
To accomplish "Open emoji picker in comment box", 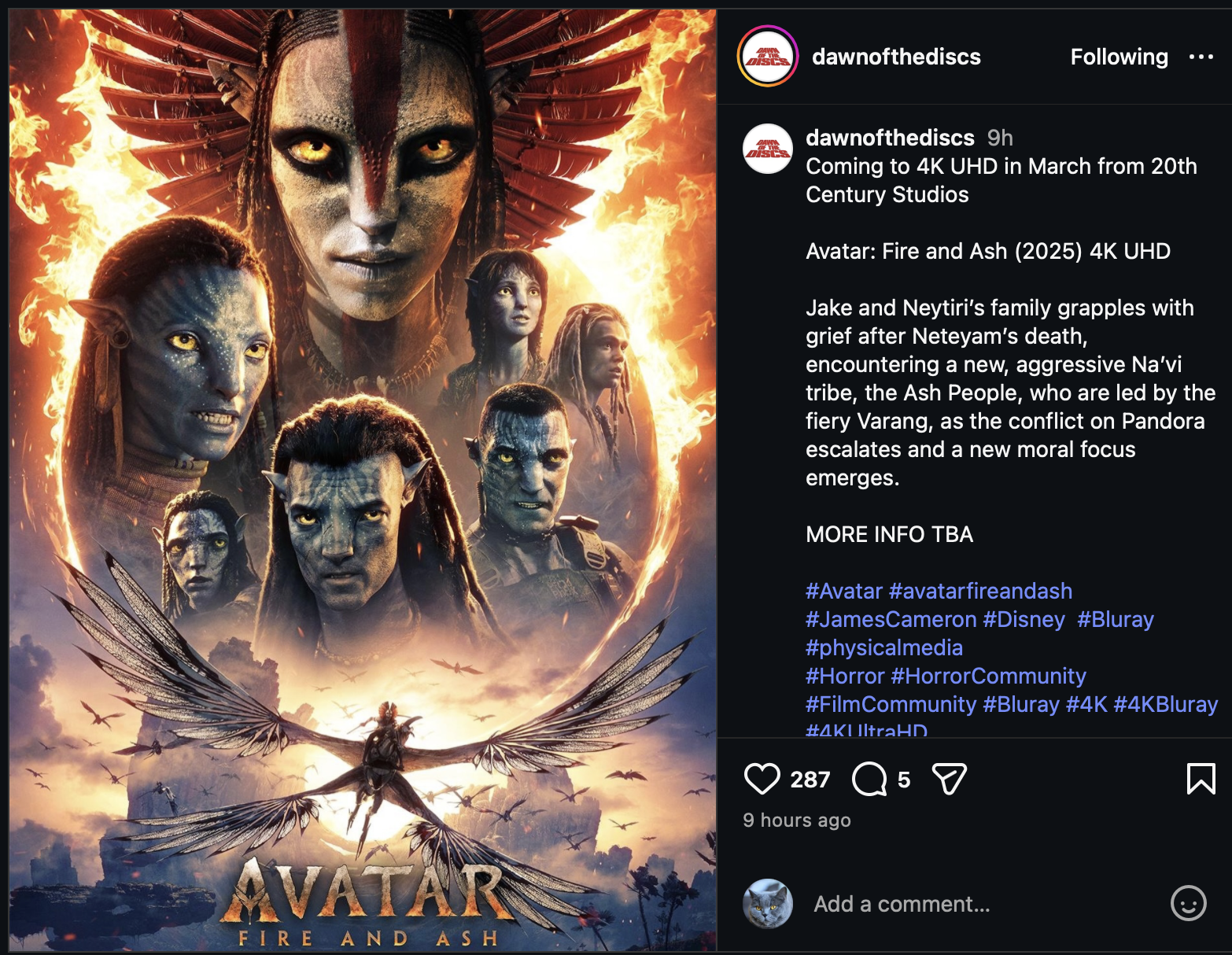I will tap(1188, 903).
